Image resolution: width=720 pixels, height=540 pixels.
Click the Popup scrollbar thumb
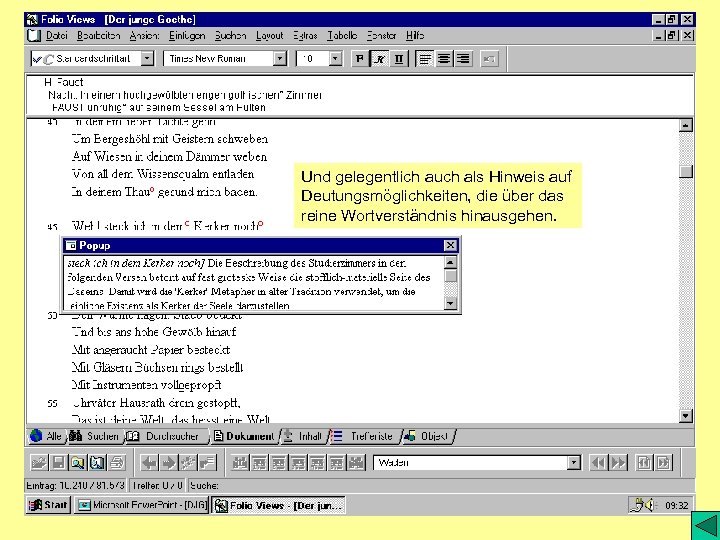450,276
